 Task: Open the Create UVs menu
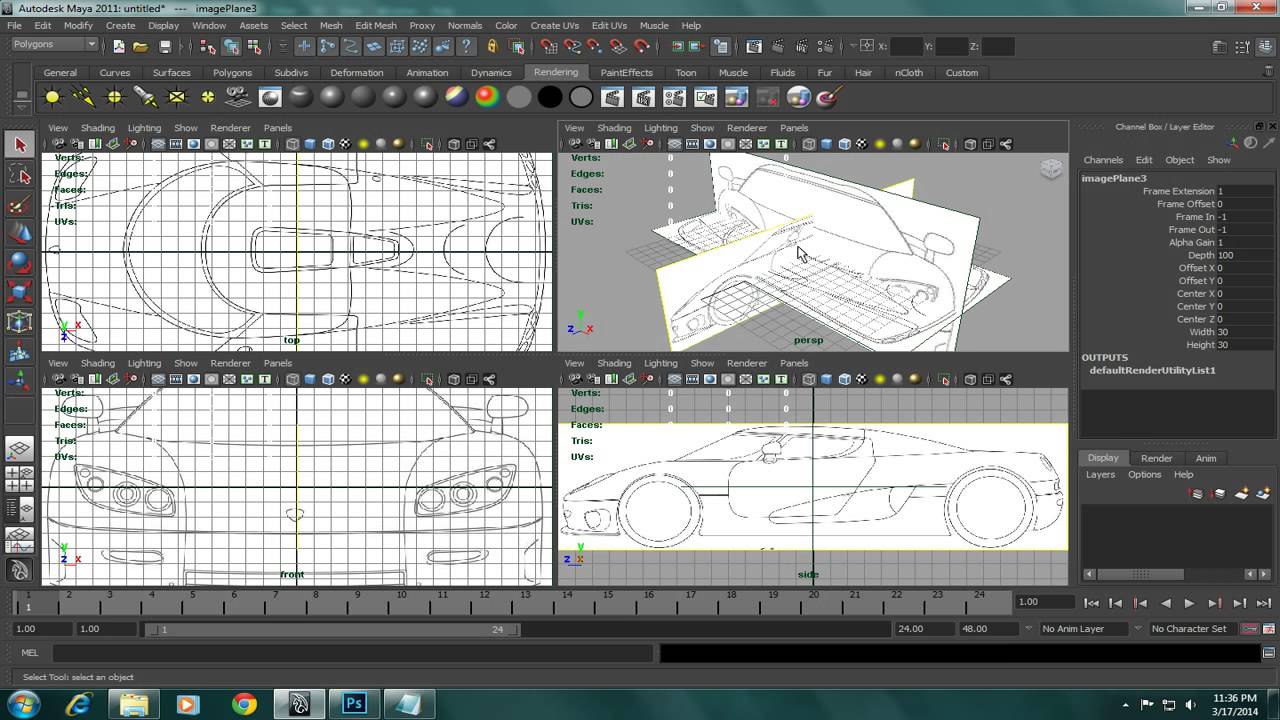554,25
